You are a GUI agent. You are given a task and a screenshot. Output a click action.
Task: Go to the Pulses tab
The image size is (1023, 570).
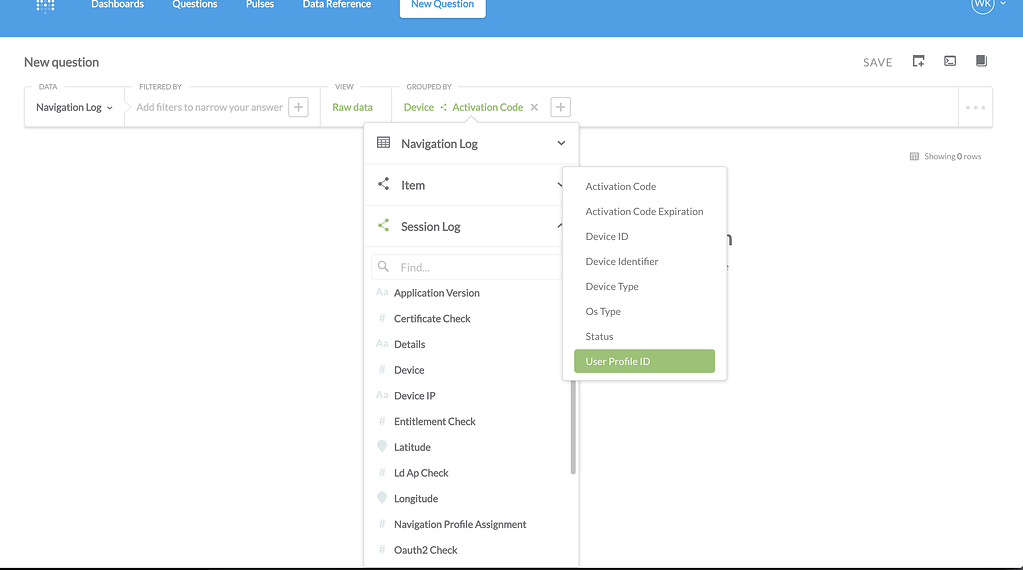point(260,5)
